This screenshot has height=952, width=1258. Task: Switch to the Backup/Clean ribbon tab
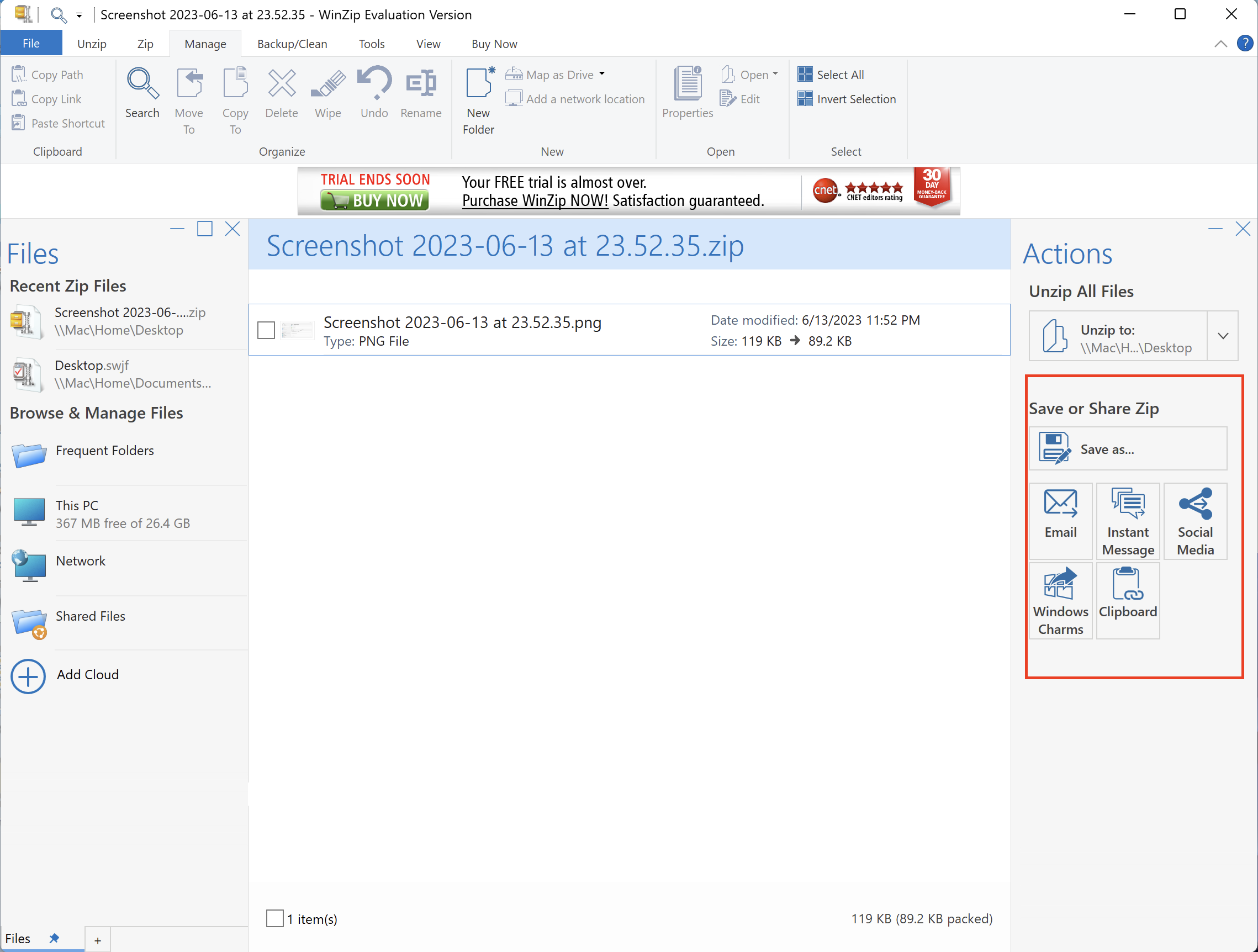point(292,43)
